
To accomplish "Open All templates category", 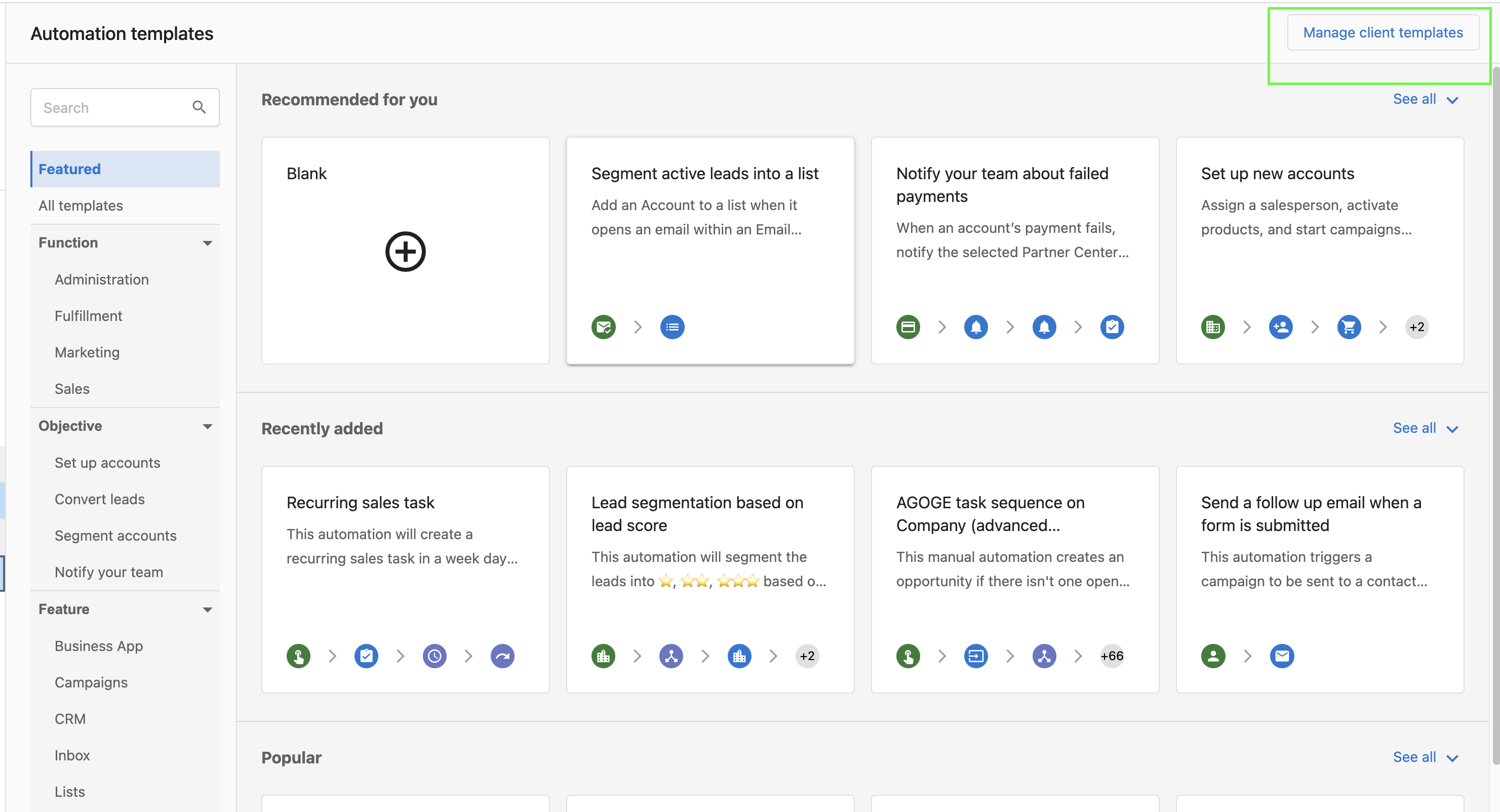I will [x=125, y=206].
